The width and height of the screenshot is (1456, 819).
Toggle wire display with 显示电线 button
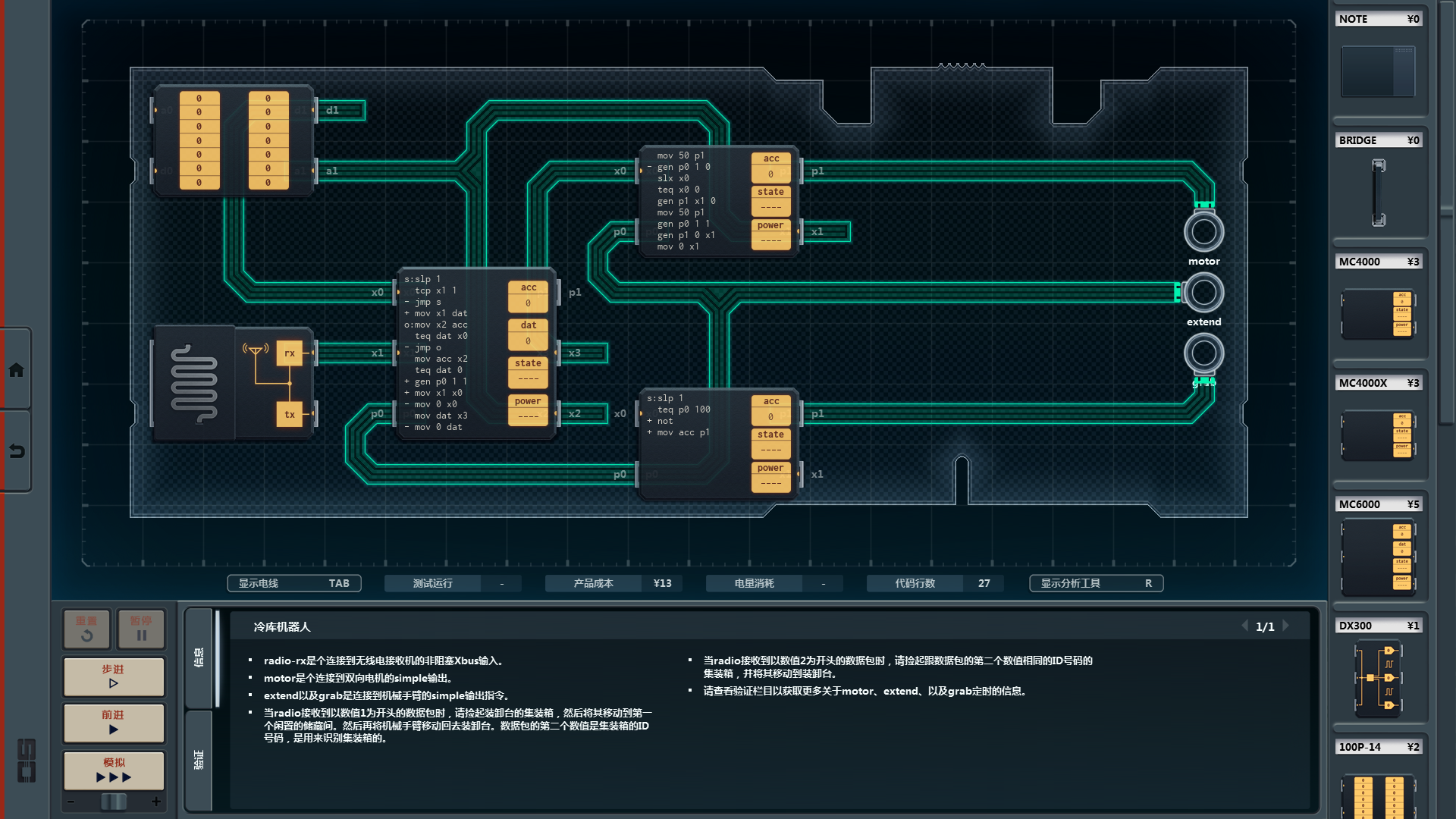click(x=293, y=583)
